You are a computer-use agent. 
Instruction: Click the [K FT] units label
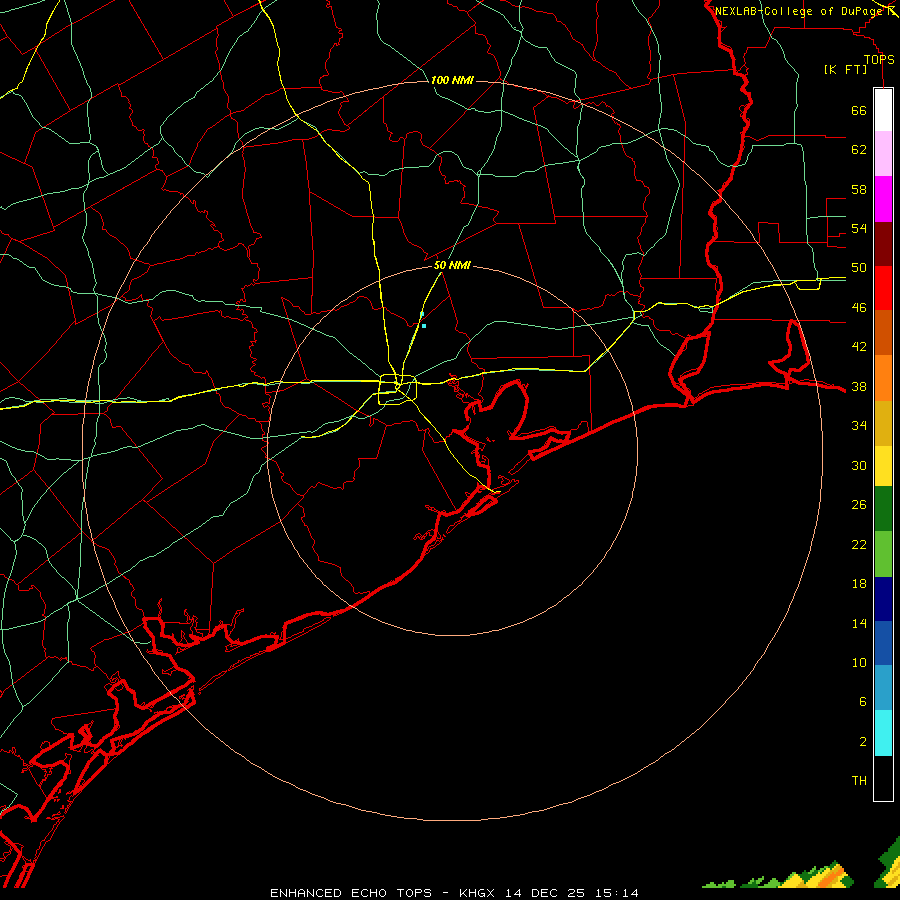(x=845, y=70)
